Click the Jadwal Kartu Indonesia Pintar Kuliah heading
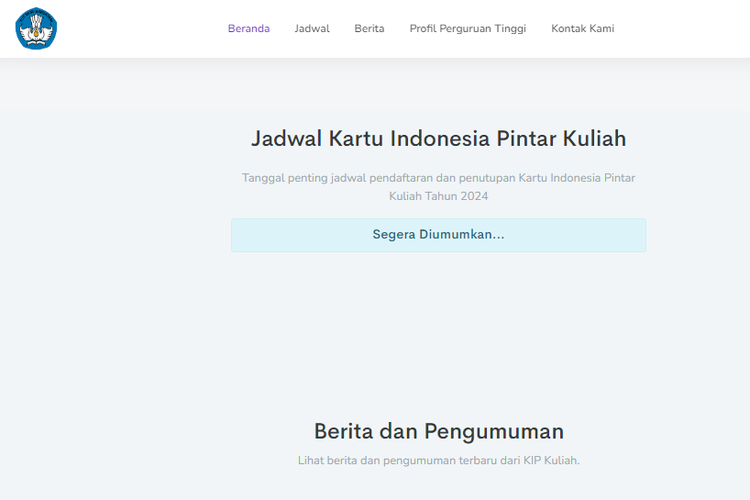This screenshot has width=750, height=500. click(439, 139)
